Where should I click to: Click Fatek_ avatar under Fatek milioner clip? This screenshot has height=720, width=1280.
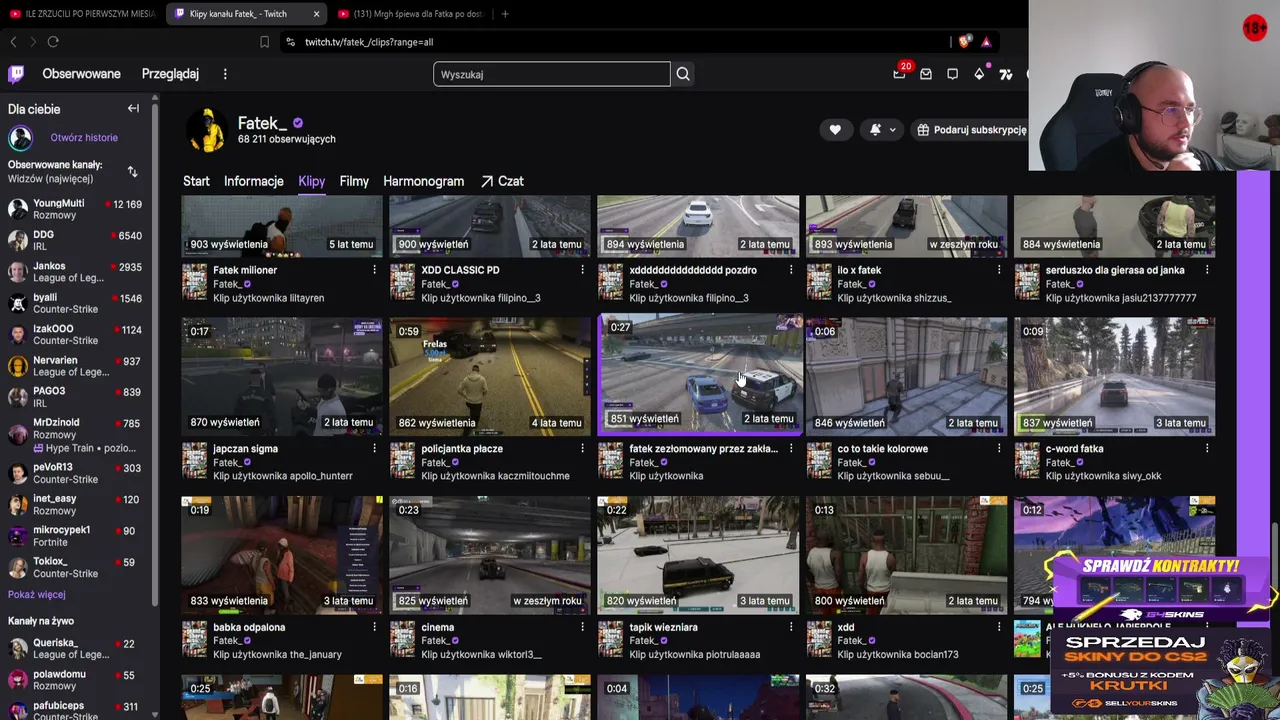(194, 283)
